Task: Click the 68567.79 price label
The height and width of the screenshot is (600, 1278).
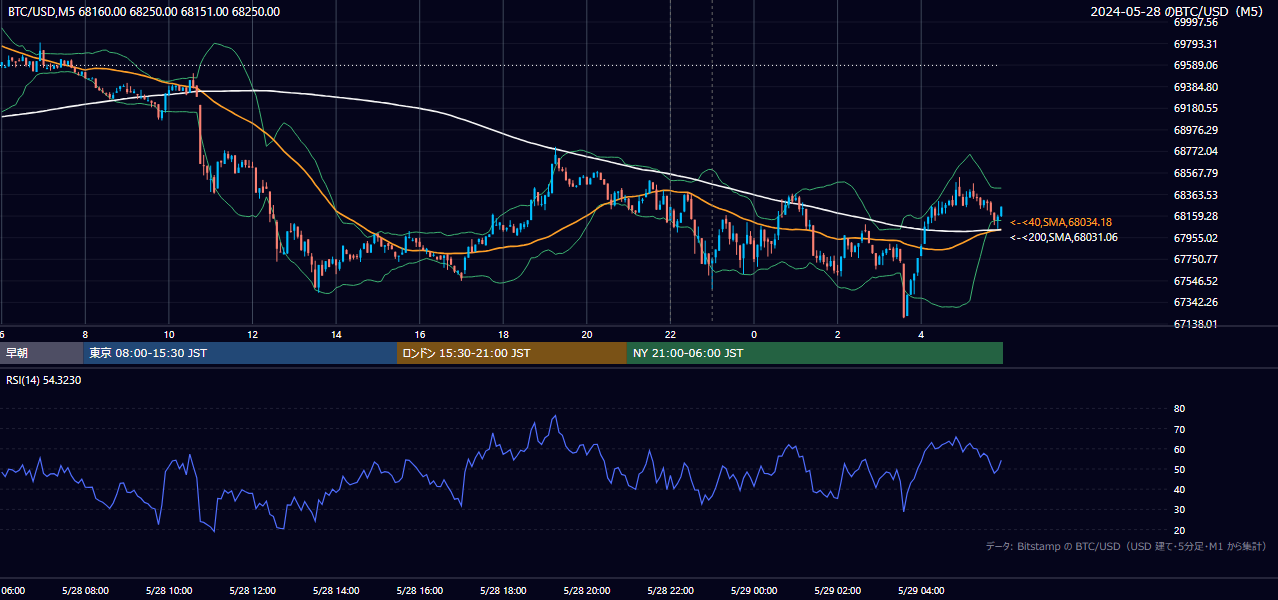Action: tap(1195, 173)
